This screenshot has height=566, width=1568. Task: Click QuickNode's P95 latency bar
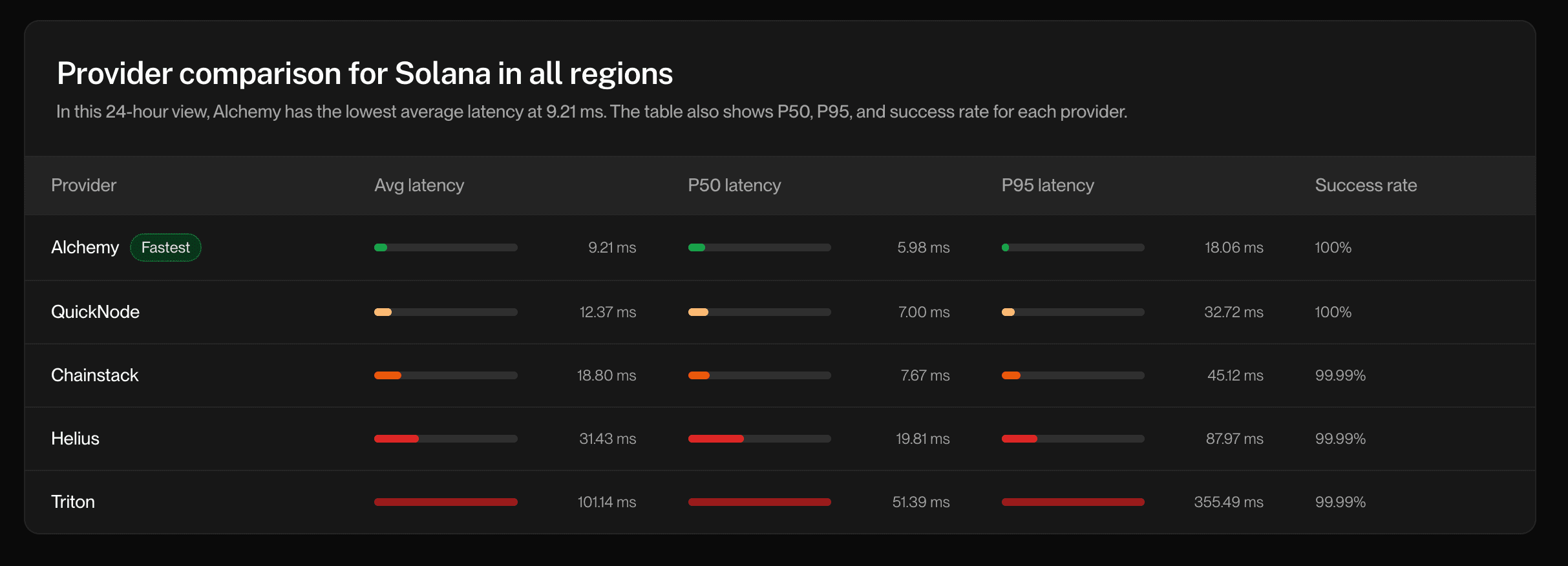coord(1073,312)
